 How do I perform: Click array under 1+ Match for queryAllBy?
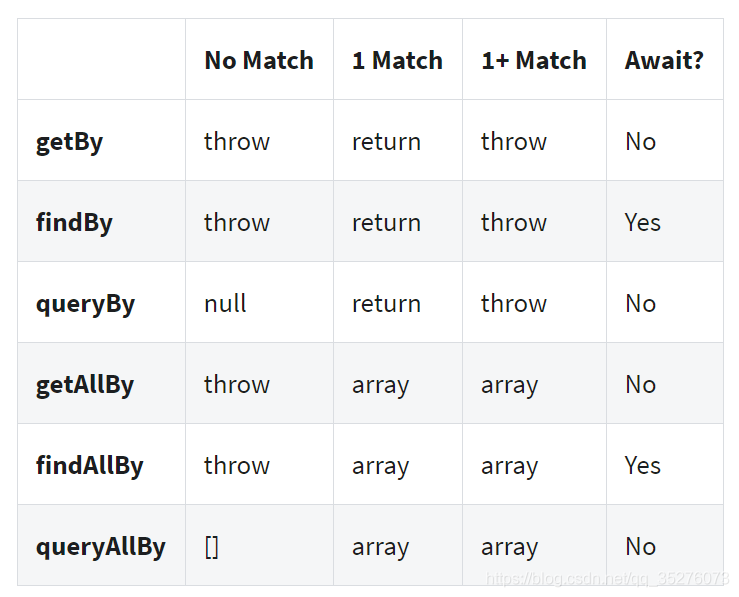point(509,547)
